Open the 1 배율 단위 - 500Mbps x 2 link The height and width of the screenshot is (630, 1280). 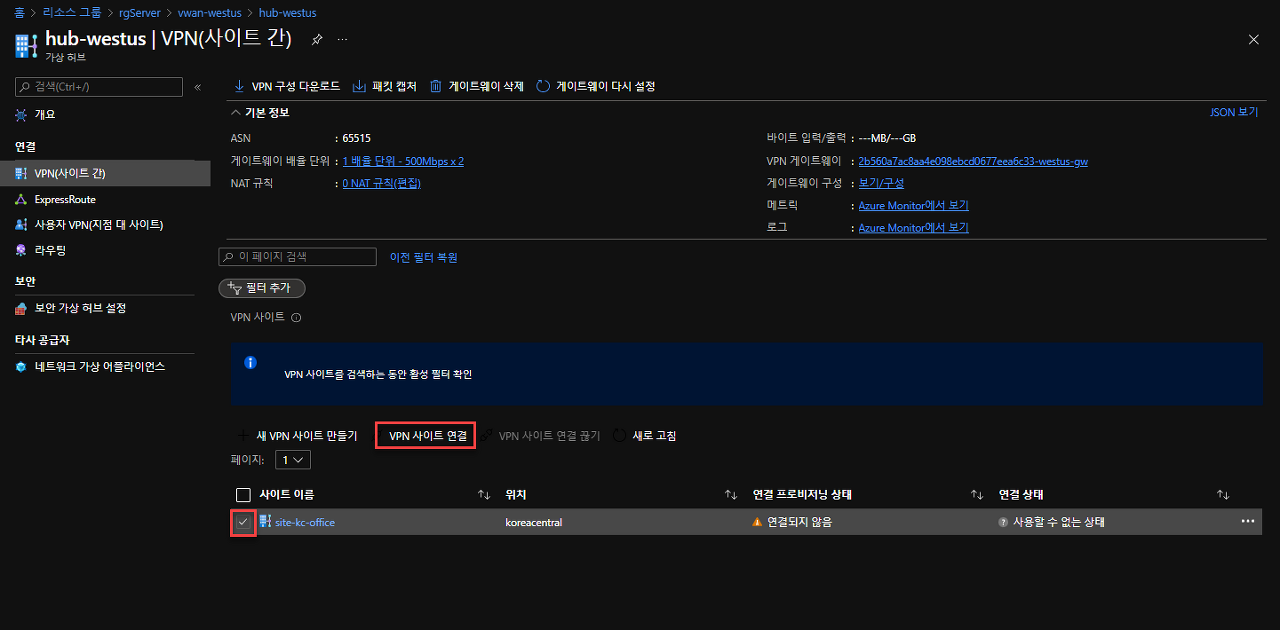pyautogui.click(x=403, y=161)
